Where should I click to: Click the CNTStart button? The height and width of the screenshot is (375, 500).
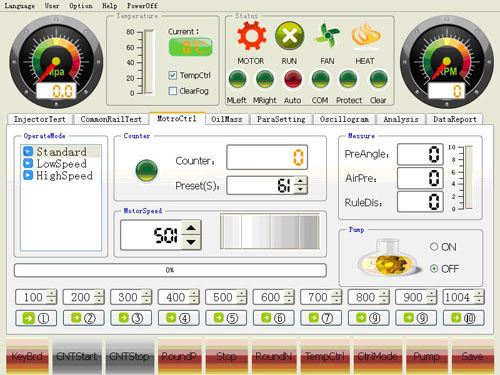click(x=77, y=356)
